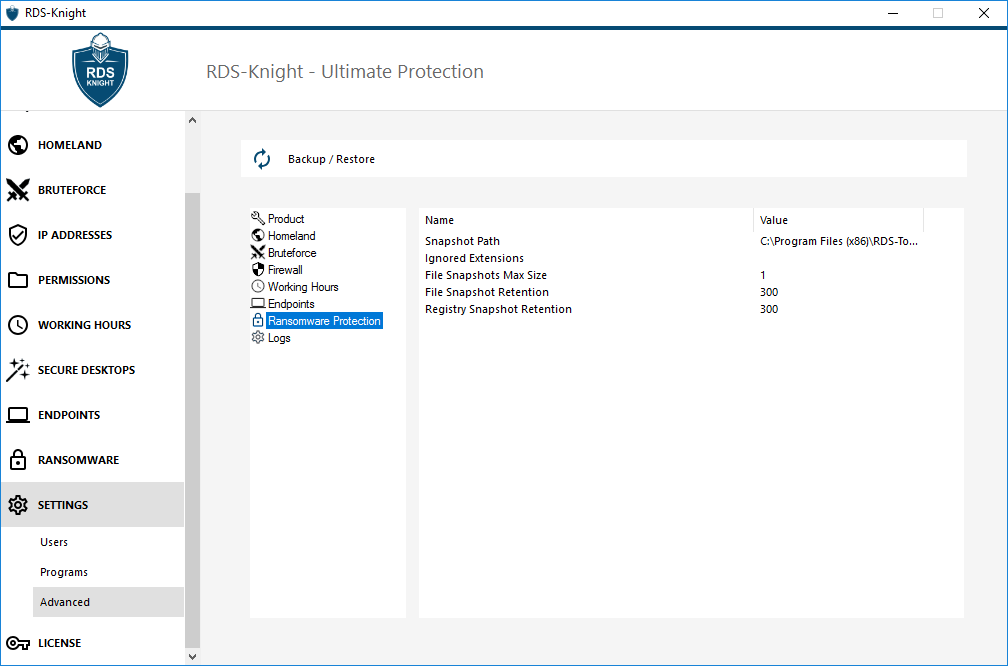Click the Working Hours clock sidebar icon
This screenshot has height=666, width=1008.
coord(18,325)
